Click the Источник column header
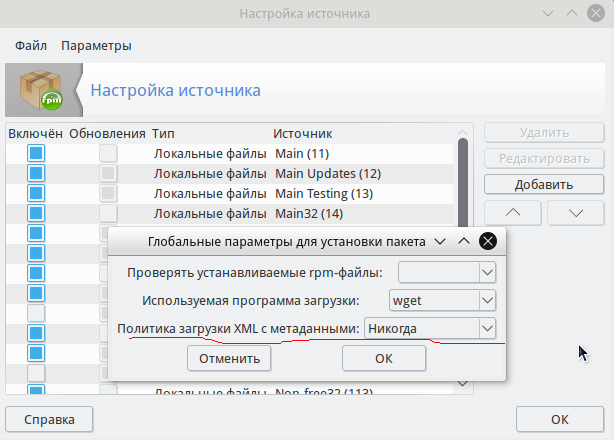Viewport: 614px width, 440px height. click(x=303, y=133)
